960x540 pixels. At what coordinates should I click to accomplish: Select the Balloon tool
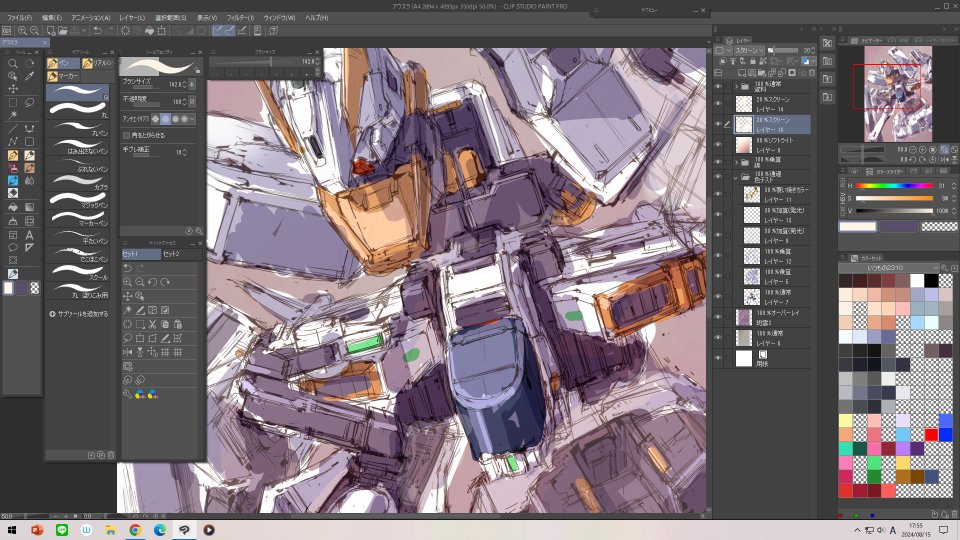coord(12,247)
